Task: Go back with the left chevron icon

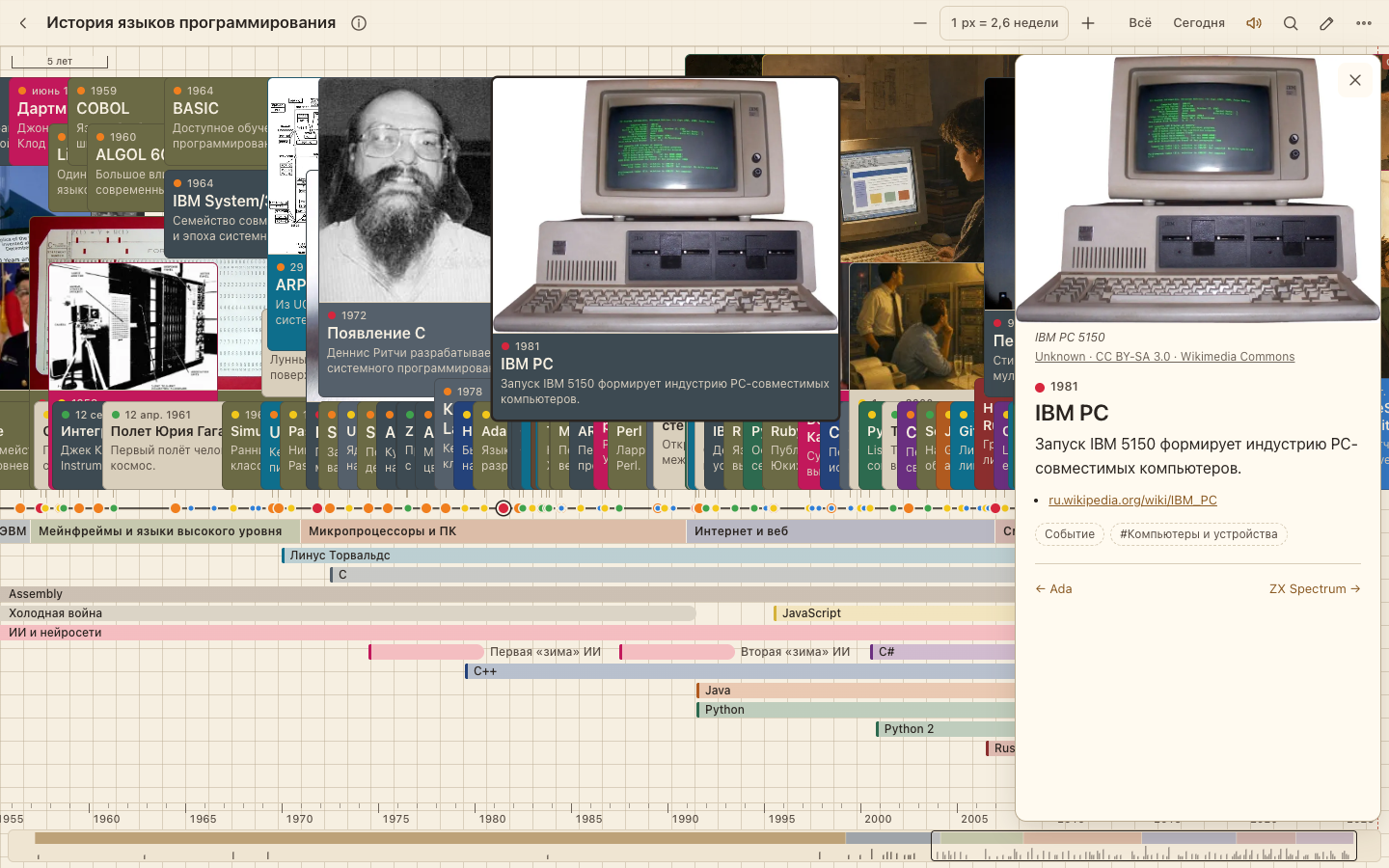Action: tap(23, 23)
